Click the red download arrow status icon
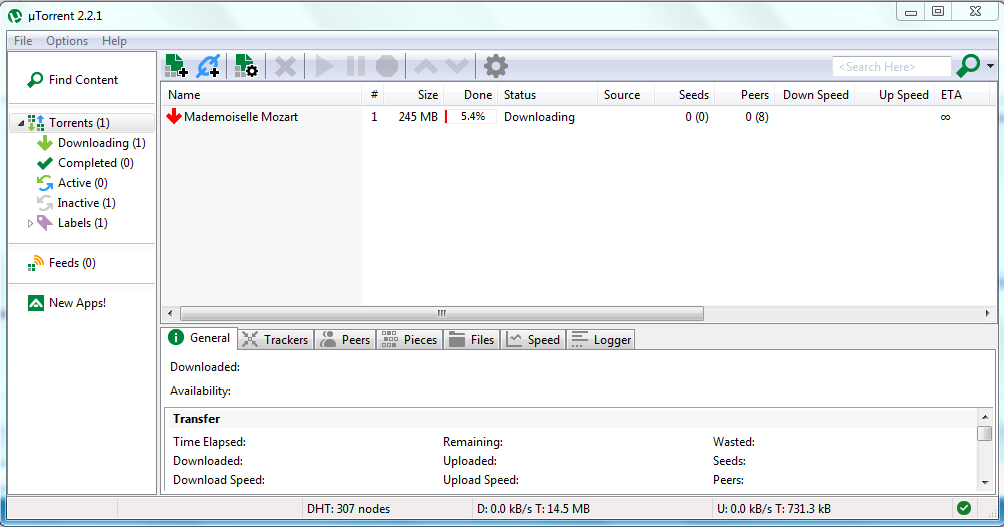This screenshot has height=527, width=1004. (x=174, y=117)
